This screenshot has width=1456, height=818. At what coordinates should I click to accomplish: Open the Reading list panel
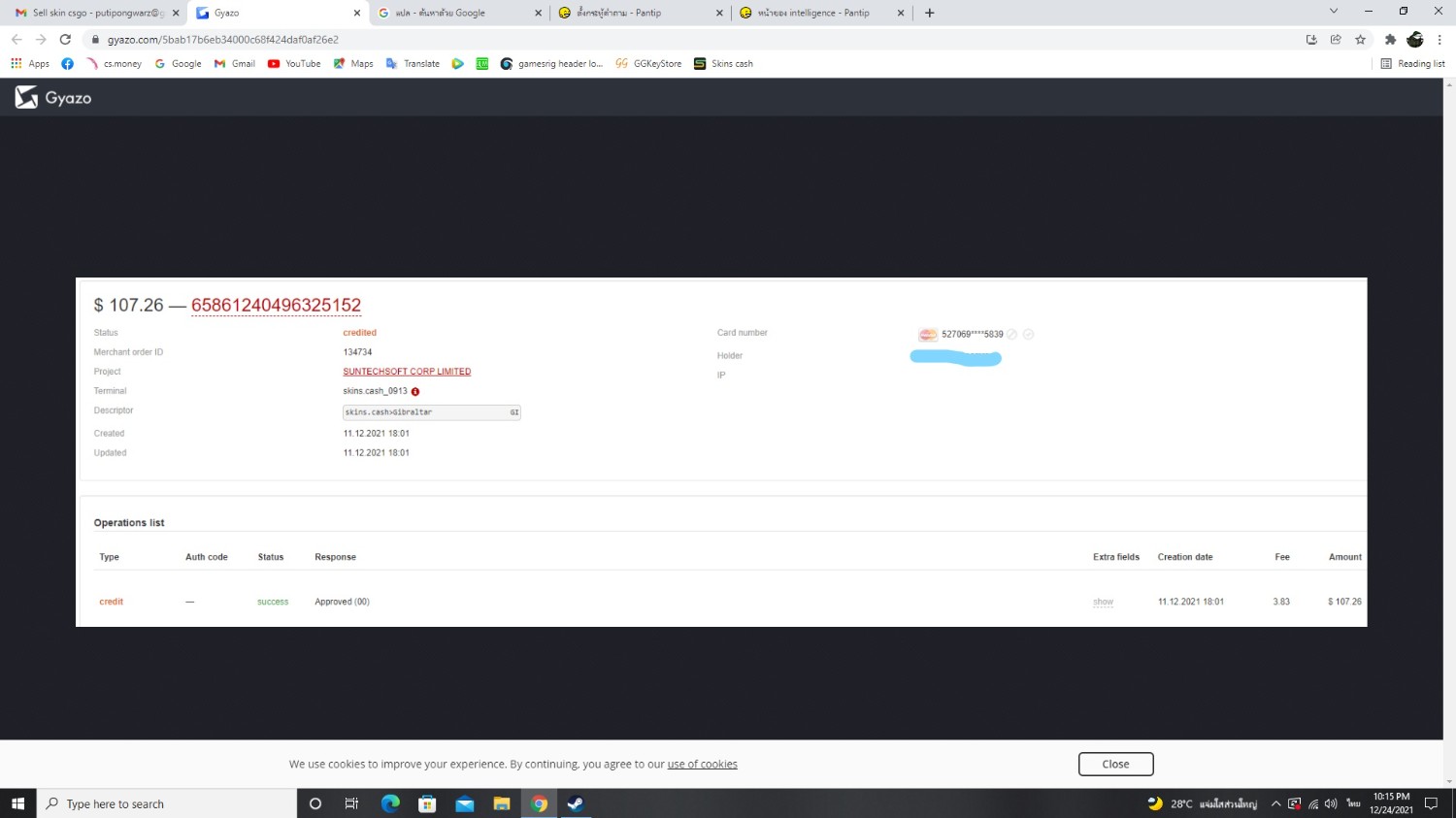(x=1413, y=64)
